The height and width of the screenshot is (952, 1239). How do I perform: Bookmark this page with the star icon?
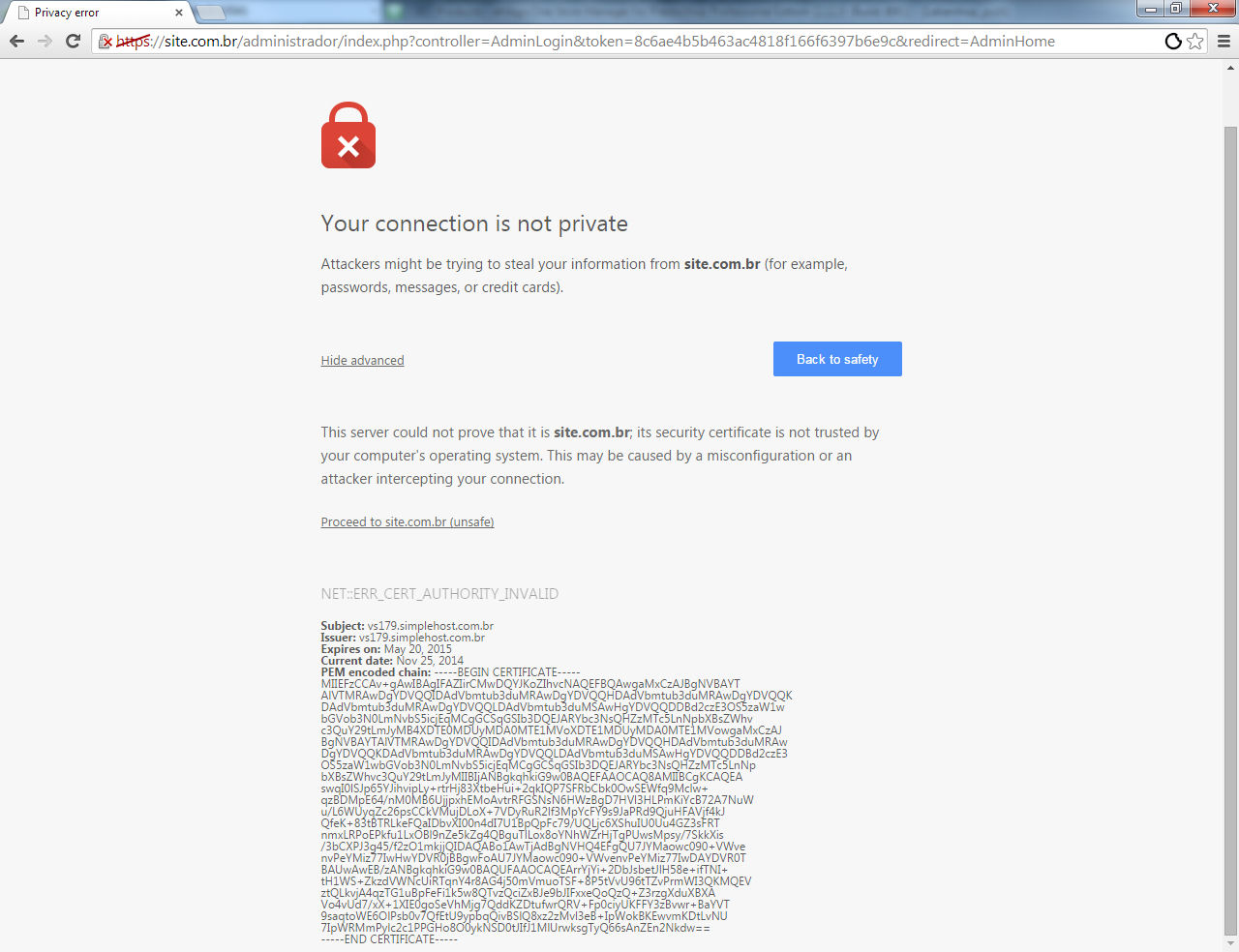click(x=1195, y=41)
